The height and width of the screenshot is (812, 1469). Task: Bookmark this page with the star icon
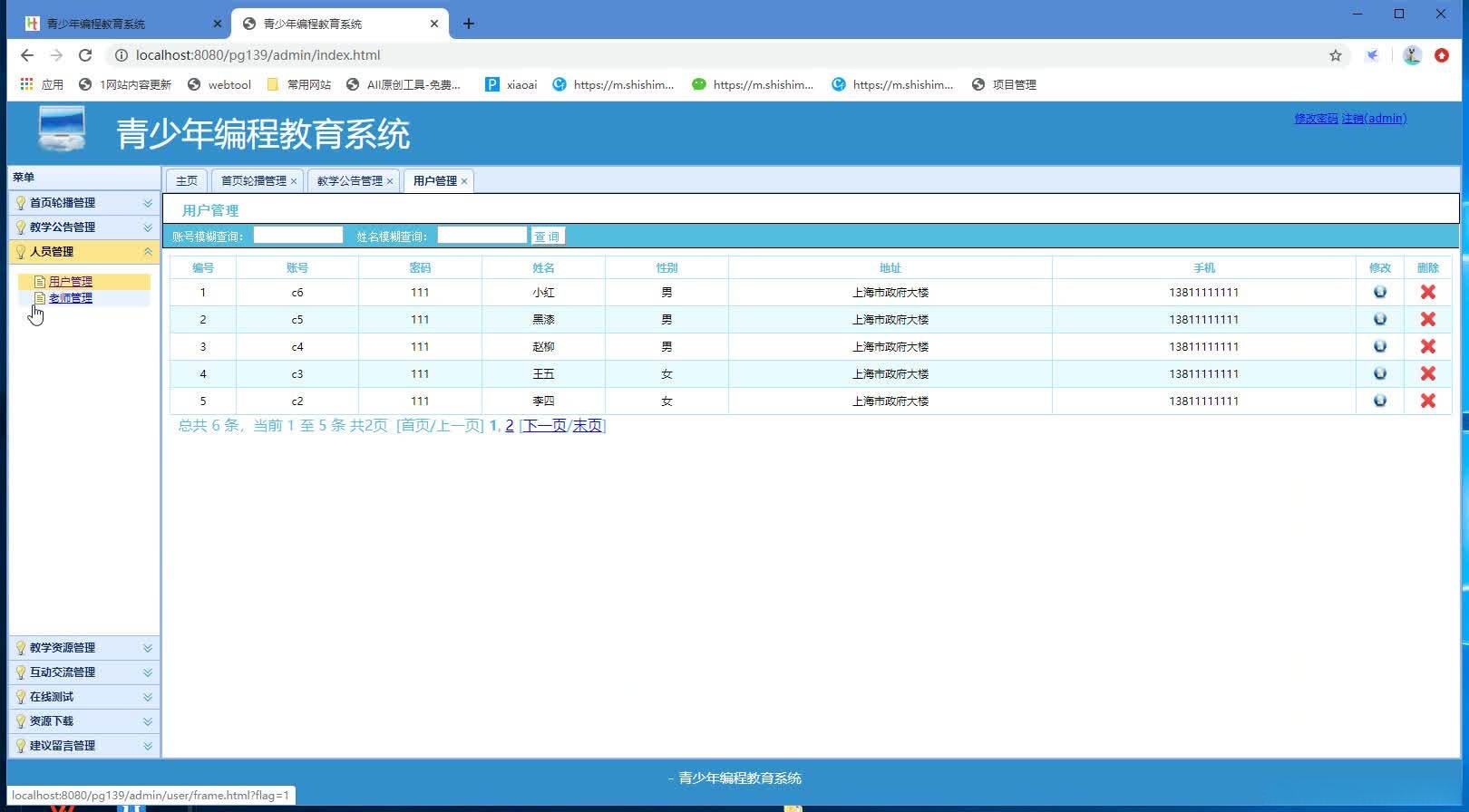1335,55
